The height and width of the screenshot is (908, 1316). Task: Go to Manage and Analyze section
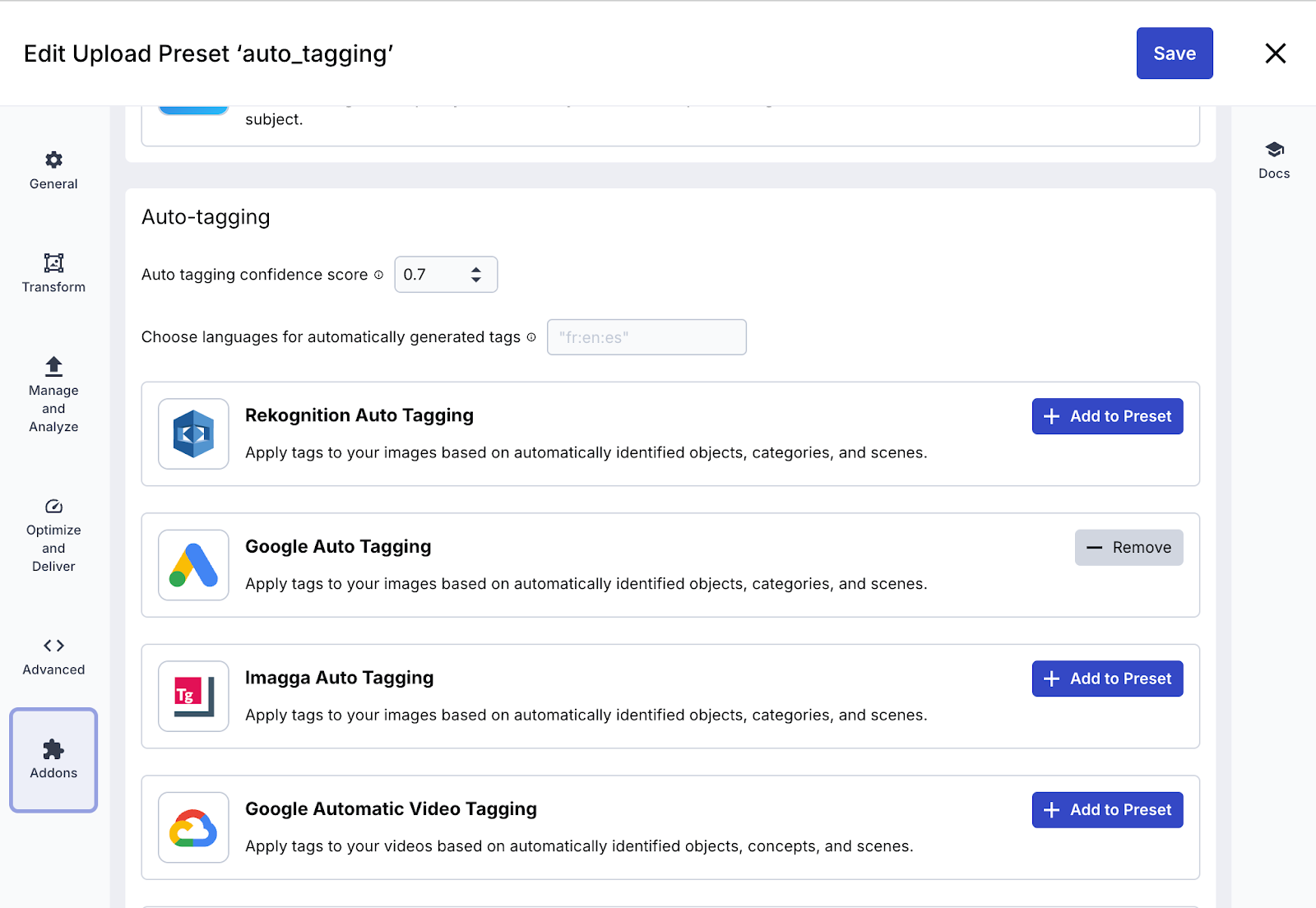coord(53,396)
